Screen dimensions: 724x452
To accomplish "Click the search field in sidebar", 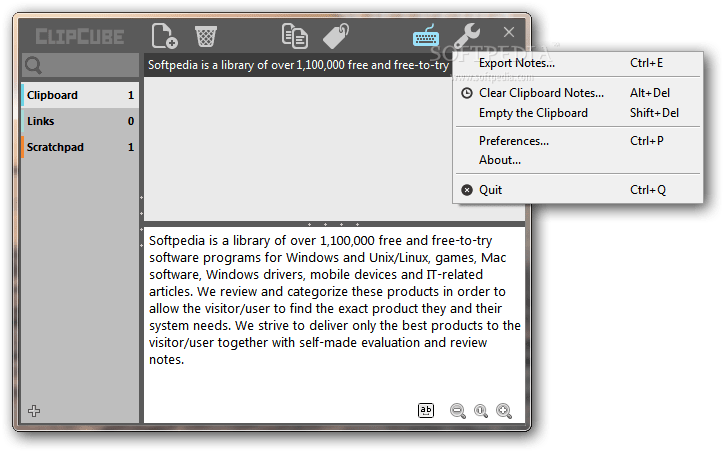I will 80,65.
